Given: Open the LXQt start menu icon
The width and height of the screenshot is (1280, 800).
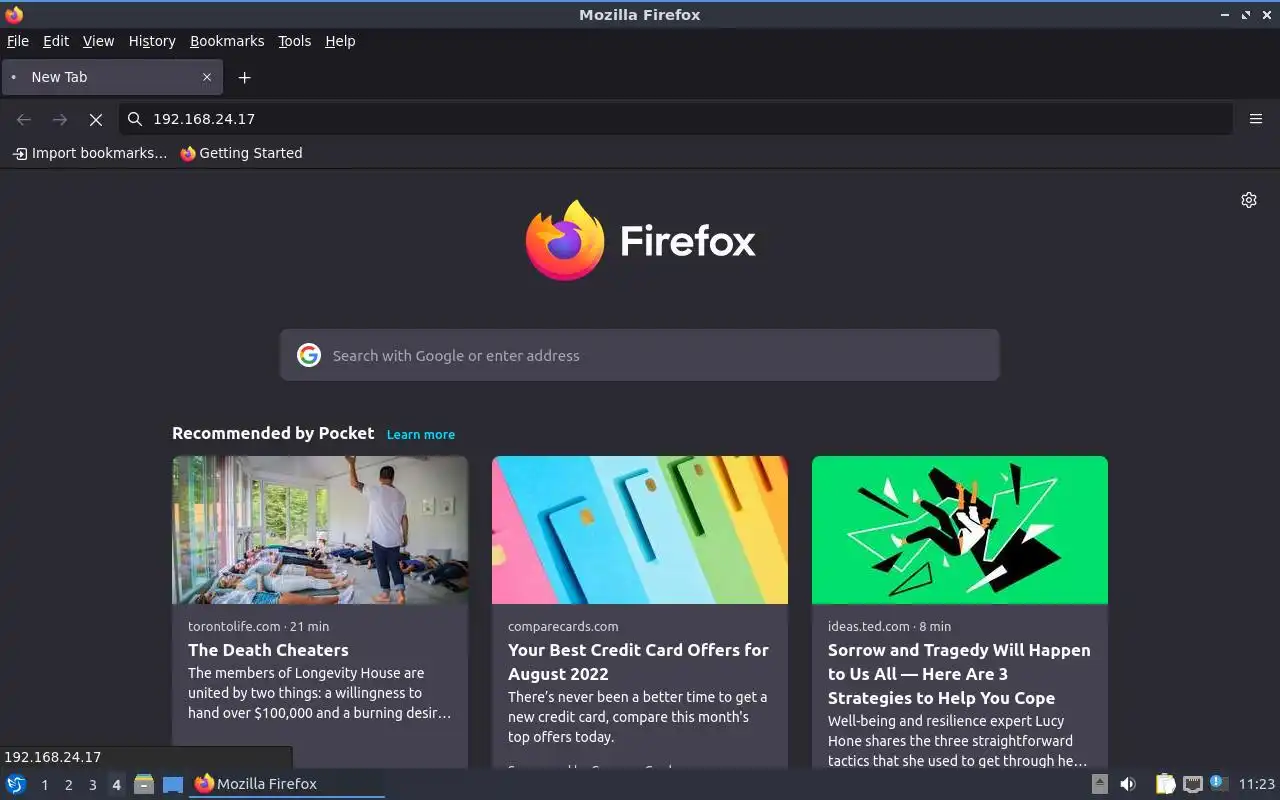Looking at the screenshot, I should coord(16,784).
